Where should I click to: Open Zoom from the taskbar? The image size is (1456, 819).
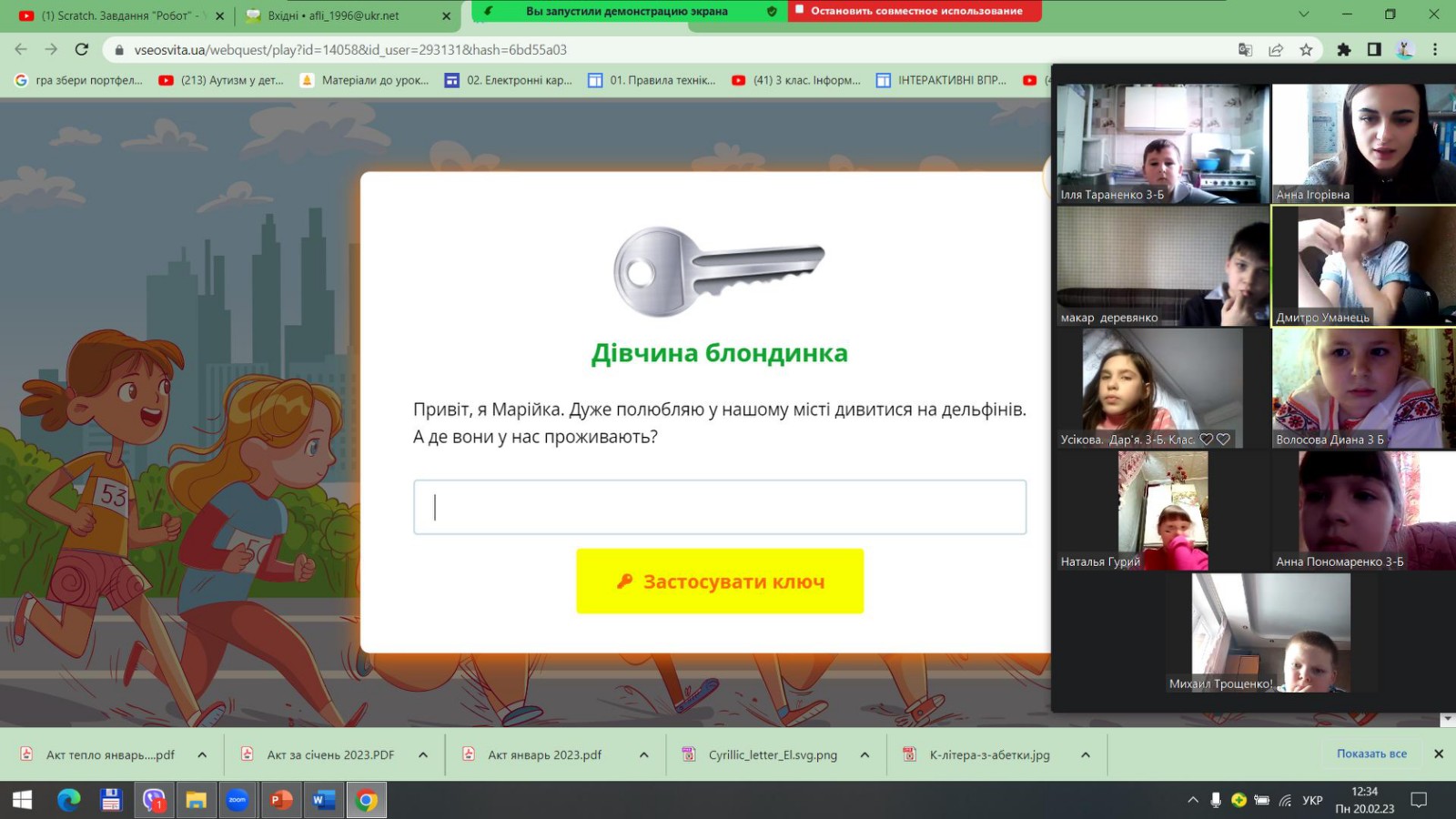(x=238, y=800)
